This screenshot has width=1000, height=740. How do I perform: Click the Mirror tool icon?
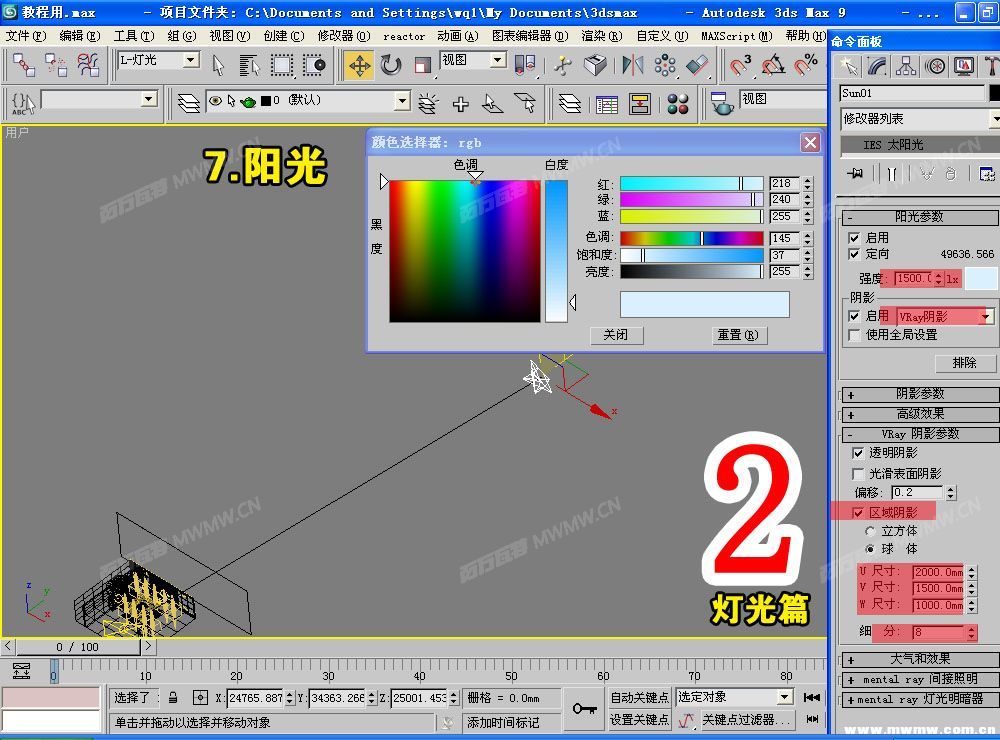pos(633,65)
